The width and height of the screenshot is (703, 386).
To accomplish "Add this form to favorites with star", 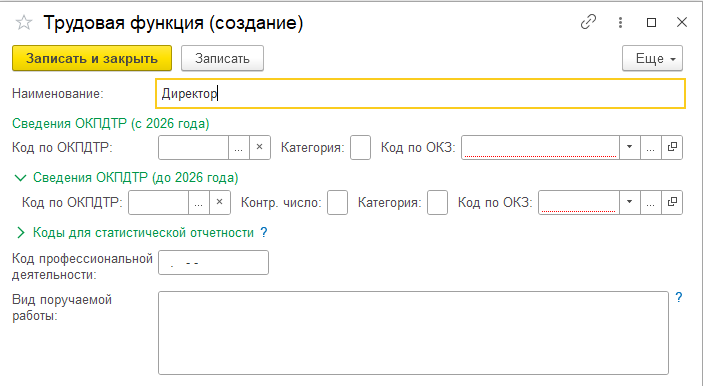I will pos(24,22).
